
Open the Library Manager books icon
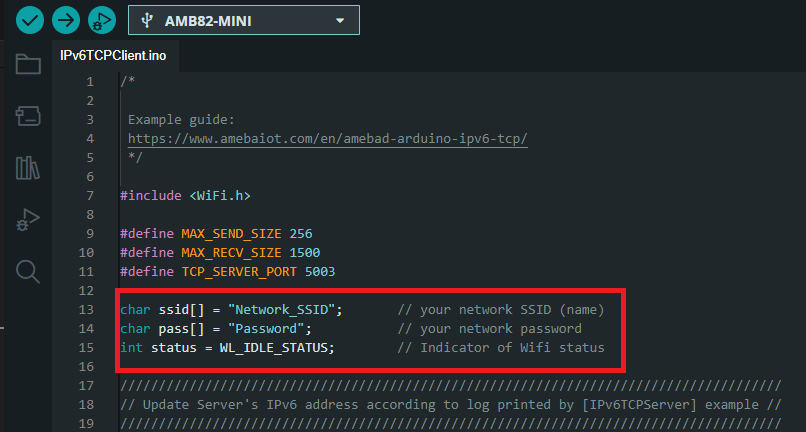click(28, 167)
